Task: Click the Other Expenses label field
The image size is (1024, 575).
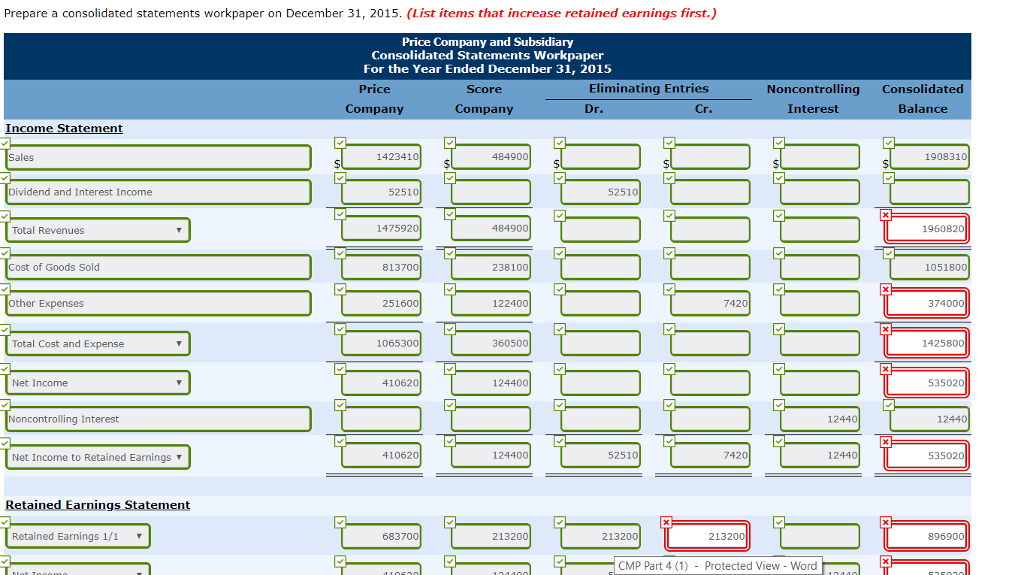Action: (x=158, y=303)
